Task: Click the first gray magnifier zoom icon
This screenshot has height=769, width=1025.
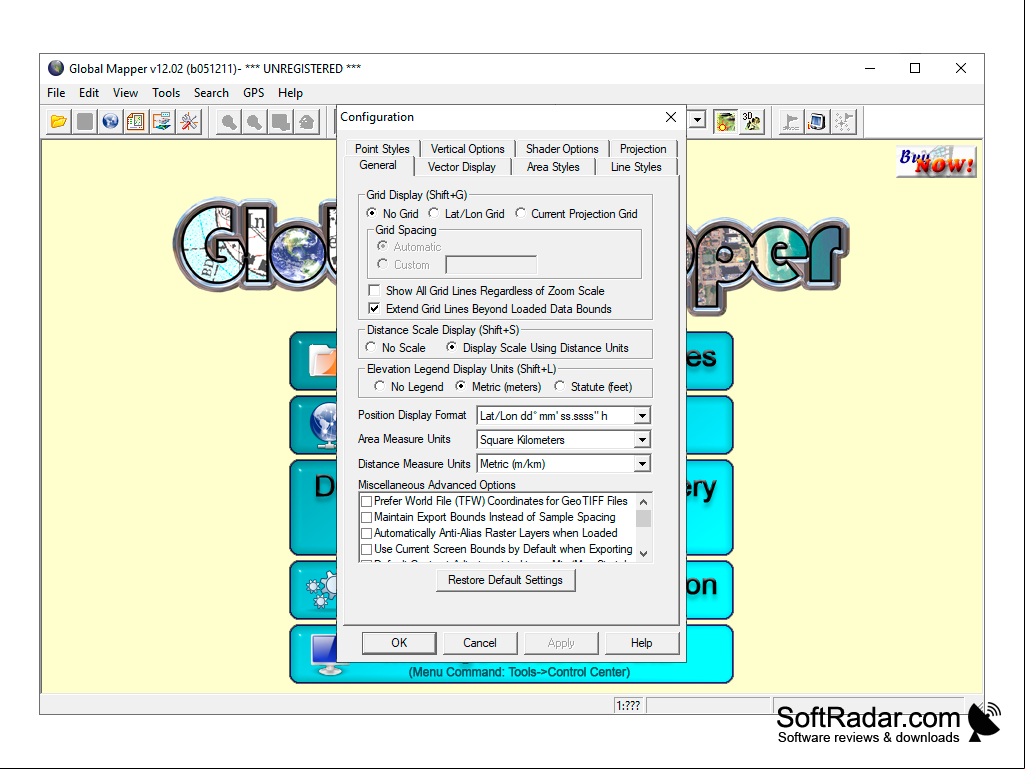Action: click(x=229, y=122)
